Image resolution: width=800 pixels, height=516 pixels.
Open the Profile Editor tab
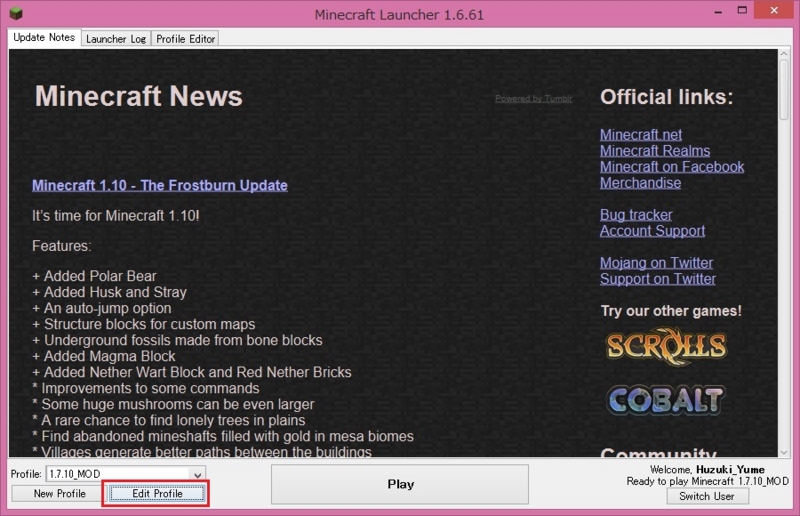185,39
